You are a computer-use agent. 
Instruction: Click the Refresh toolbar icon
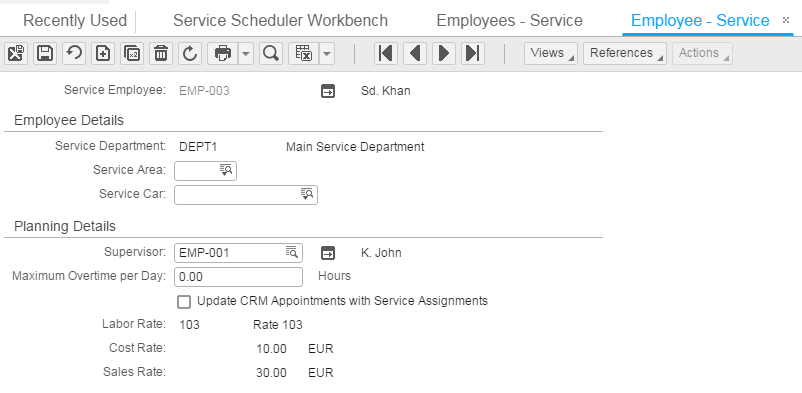point(190,53)
